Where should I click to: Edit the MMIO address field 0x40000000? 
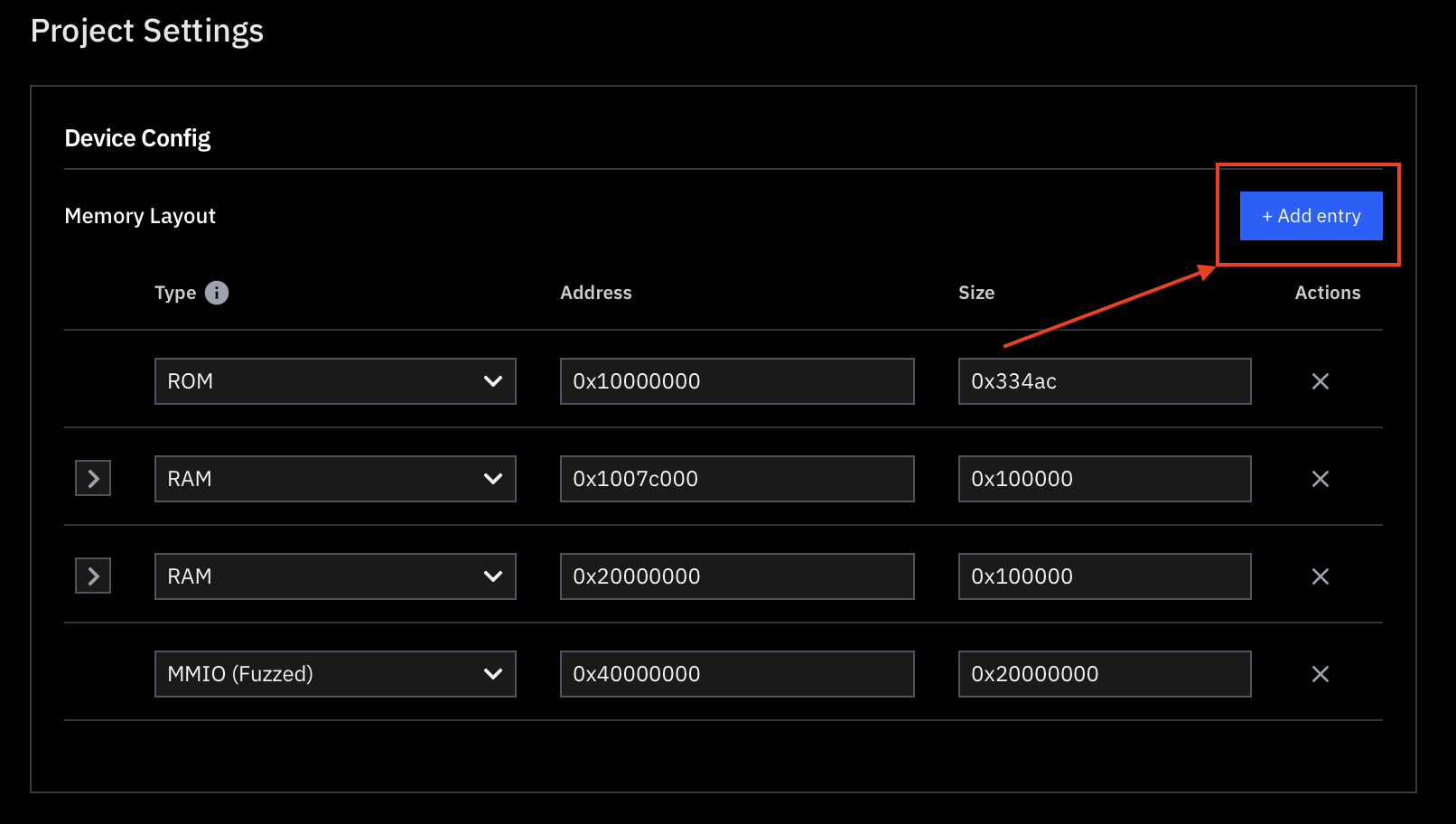736,673
